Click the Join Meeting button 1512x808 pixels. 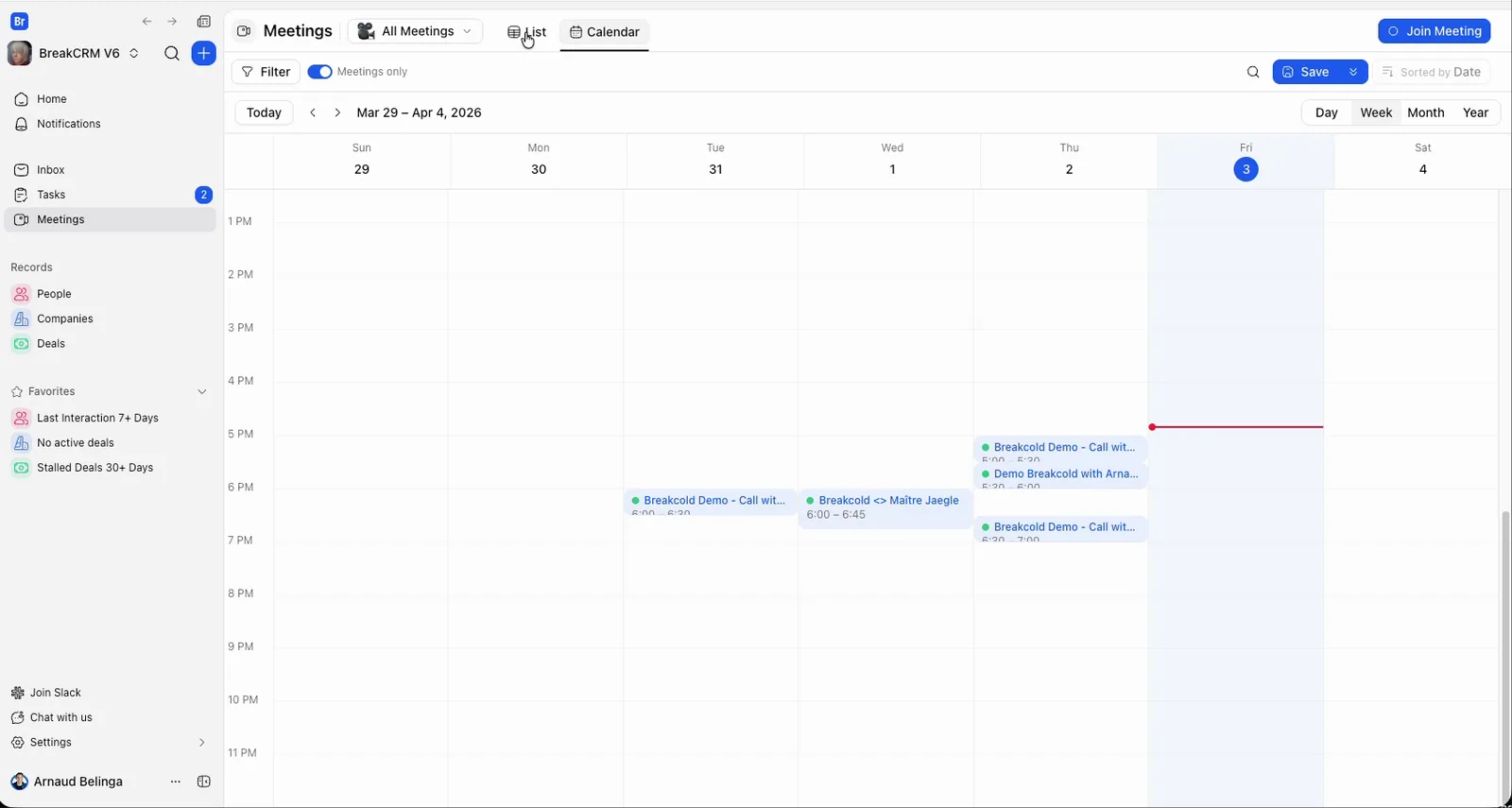1434,31
